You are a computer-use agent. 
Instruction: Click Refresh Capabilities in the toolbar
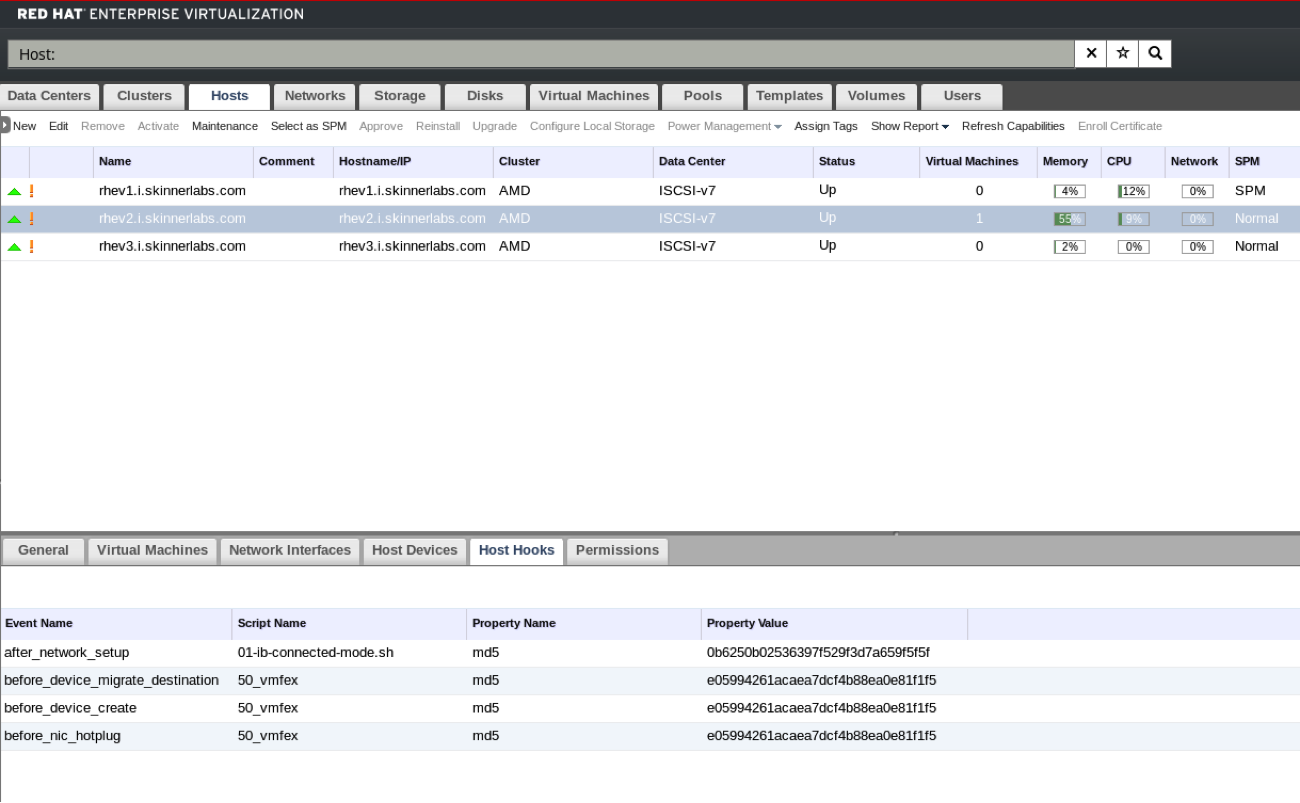click(x=1013, y=126)
